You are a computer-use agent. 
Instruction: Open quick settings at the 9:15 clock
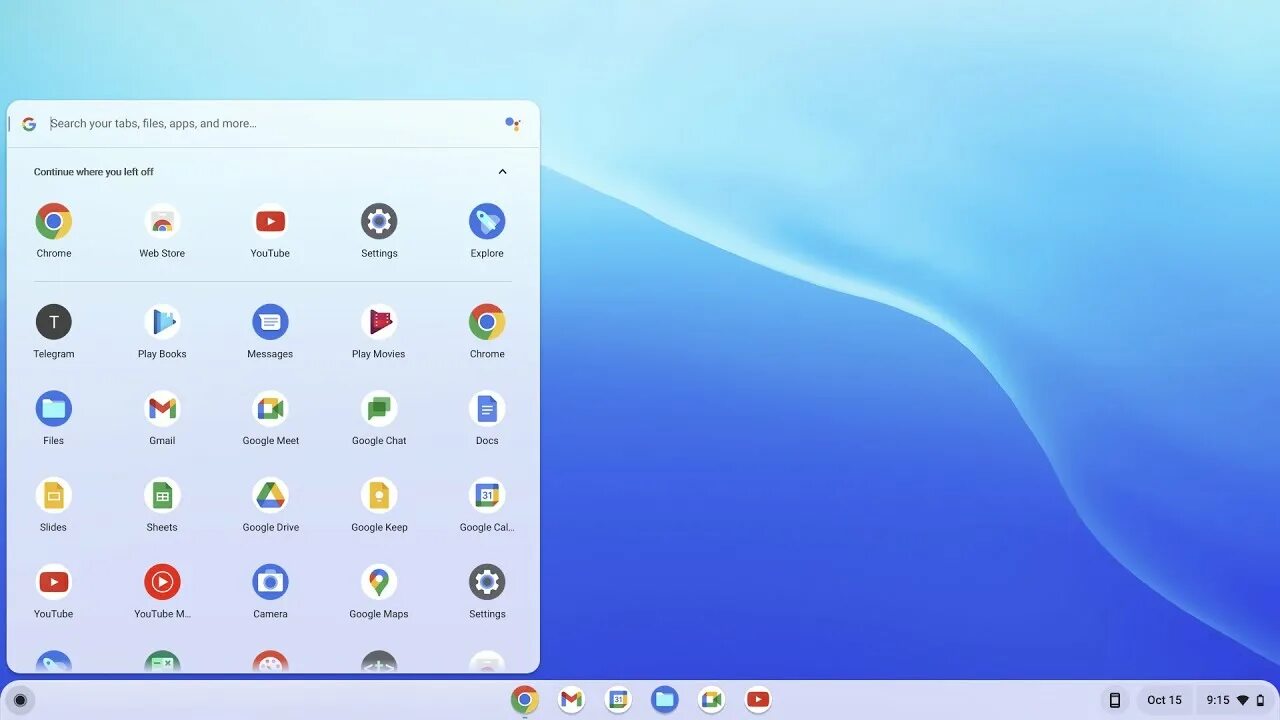pyautogui.click(x=1236, y=700)
